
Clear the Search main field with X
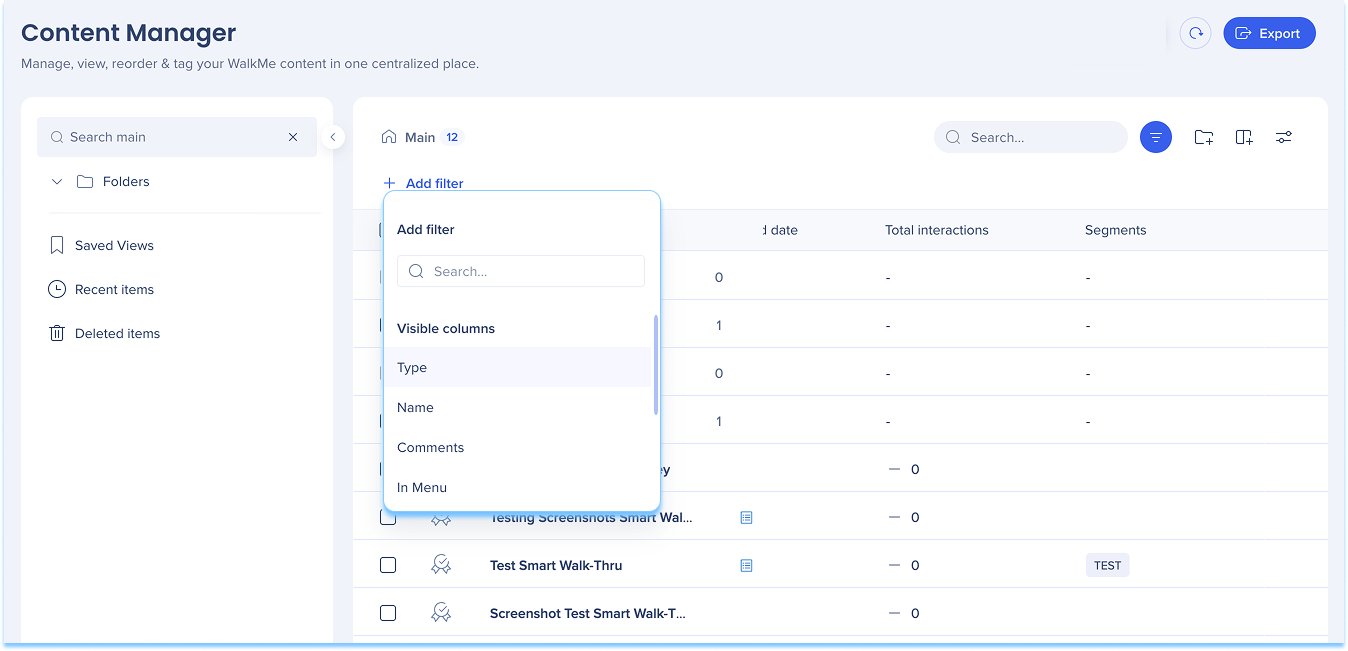293,137
